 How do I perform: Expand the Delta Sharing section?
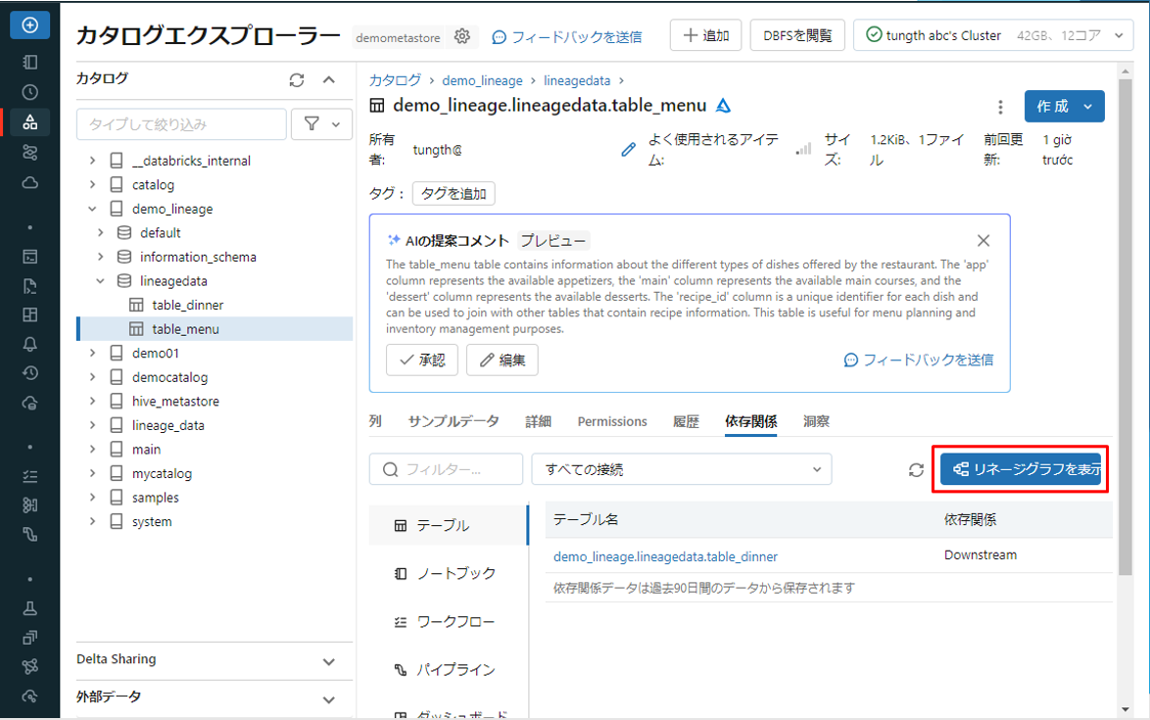click(329, 660)
